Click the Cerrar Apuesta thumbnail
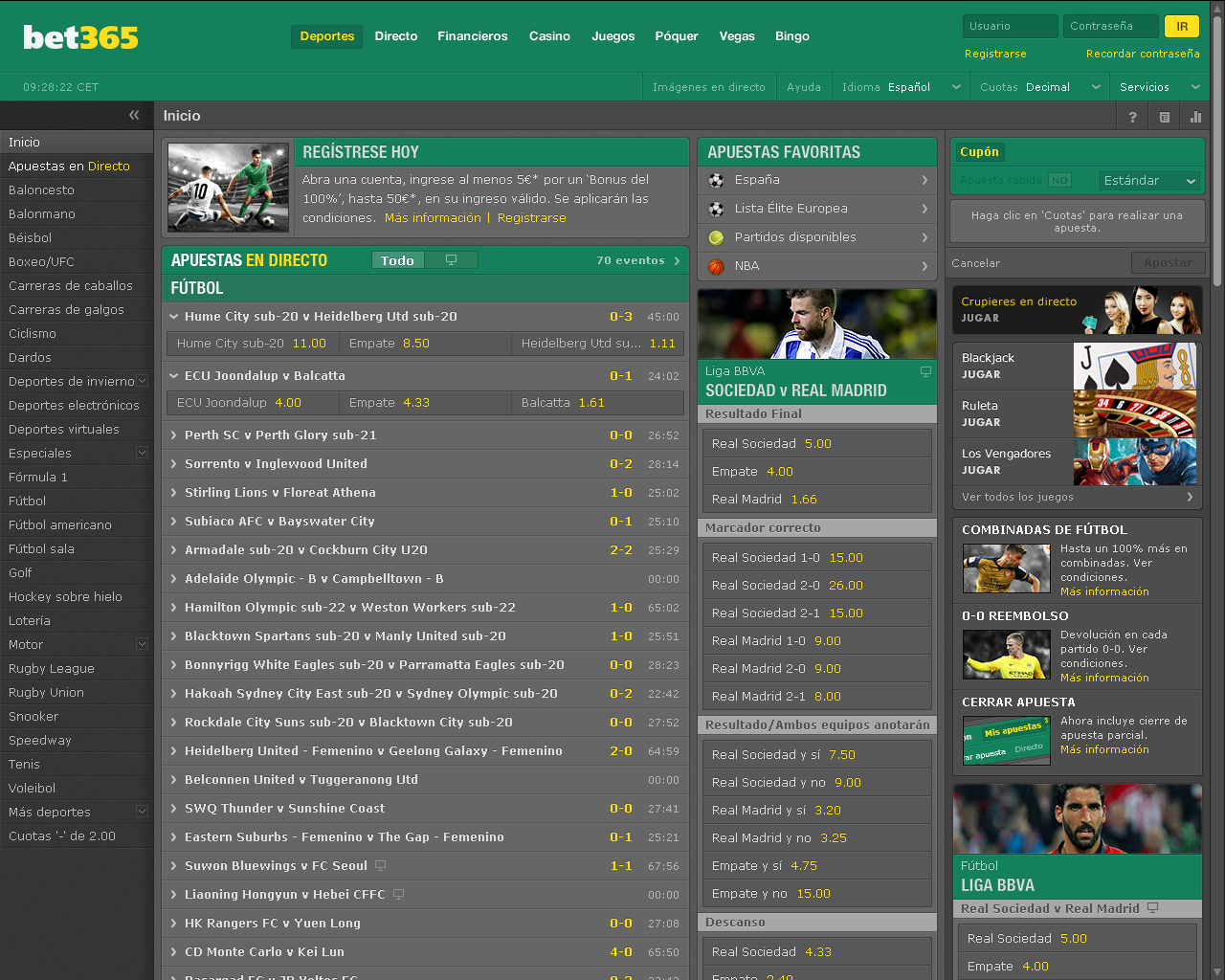This screenshot has width=1225, height=980. (x=1006, y=741)
